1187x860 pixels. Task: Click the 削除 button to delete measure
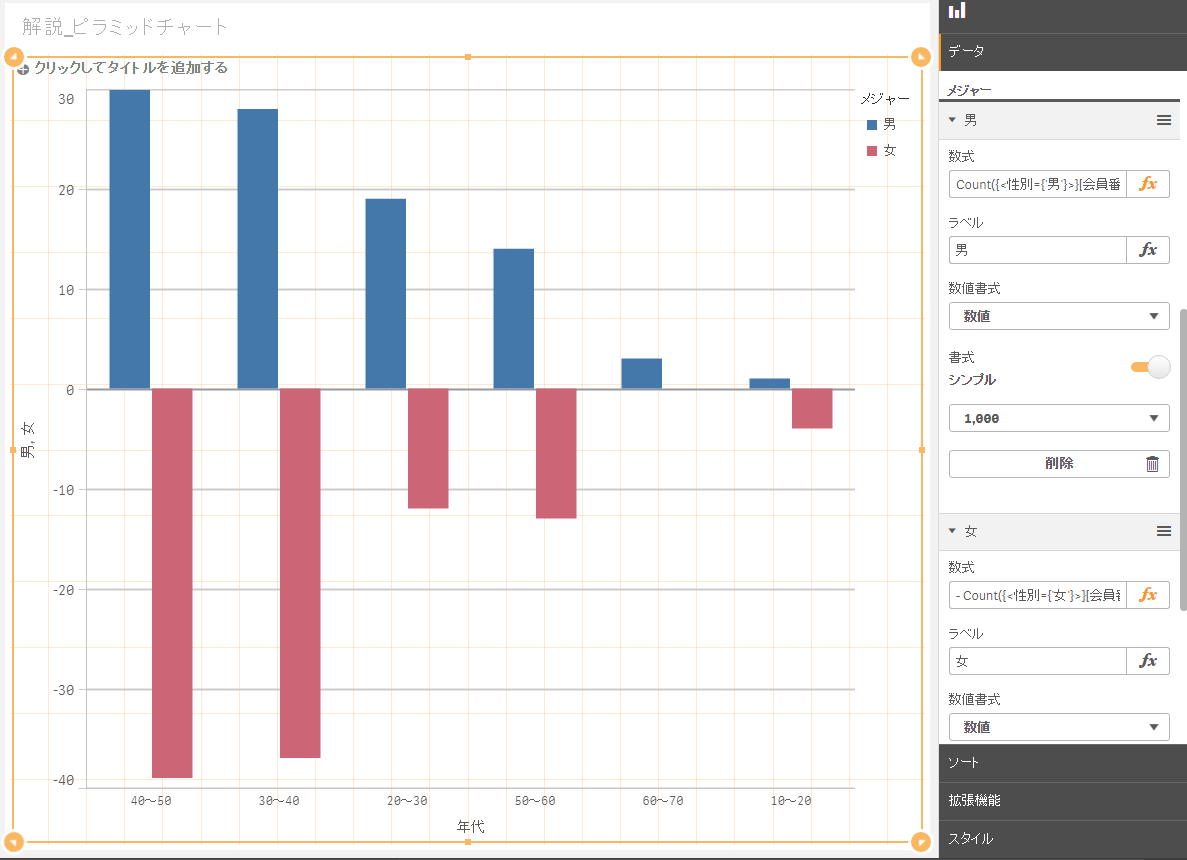(1058, 464)
